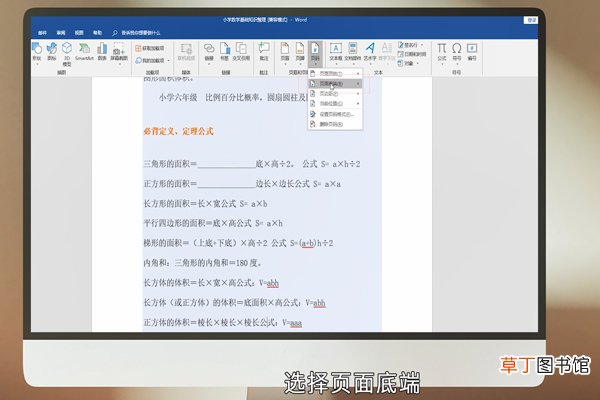Screen dimensions: 600x400
Task: Click the line 长方形的面积=长×宽公式
Action: coord(205,204)
